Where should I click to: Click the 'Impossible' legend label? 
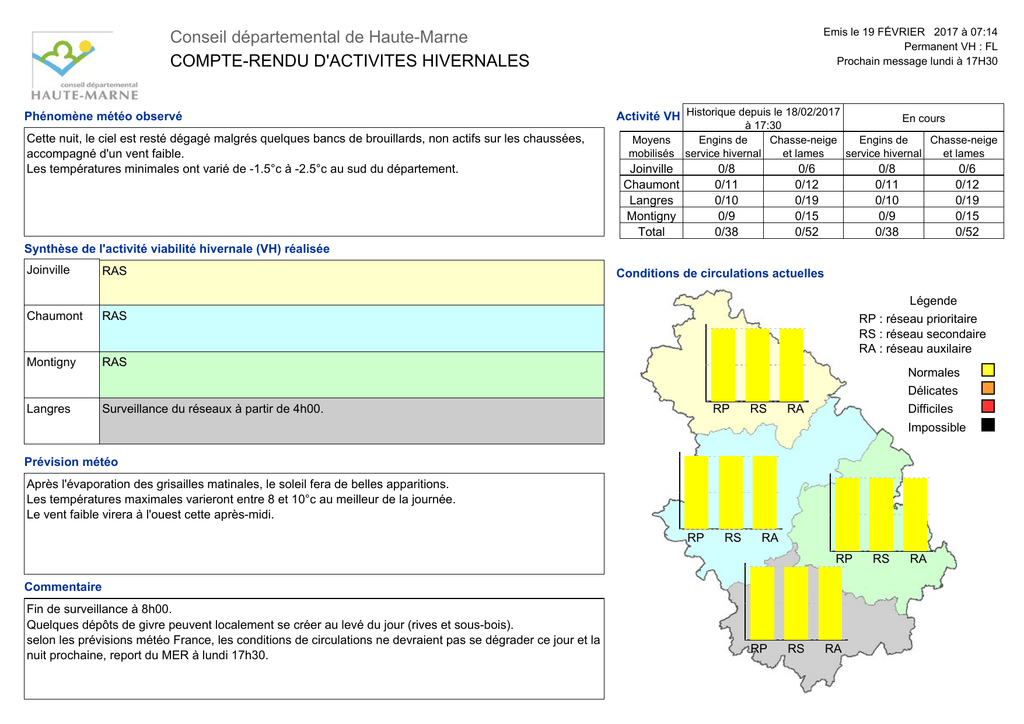pyautogui.click(x=936, y=428)
